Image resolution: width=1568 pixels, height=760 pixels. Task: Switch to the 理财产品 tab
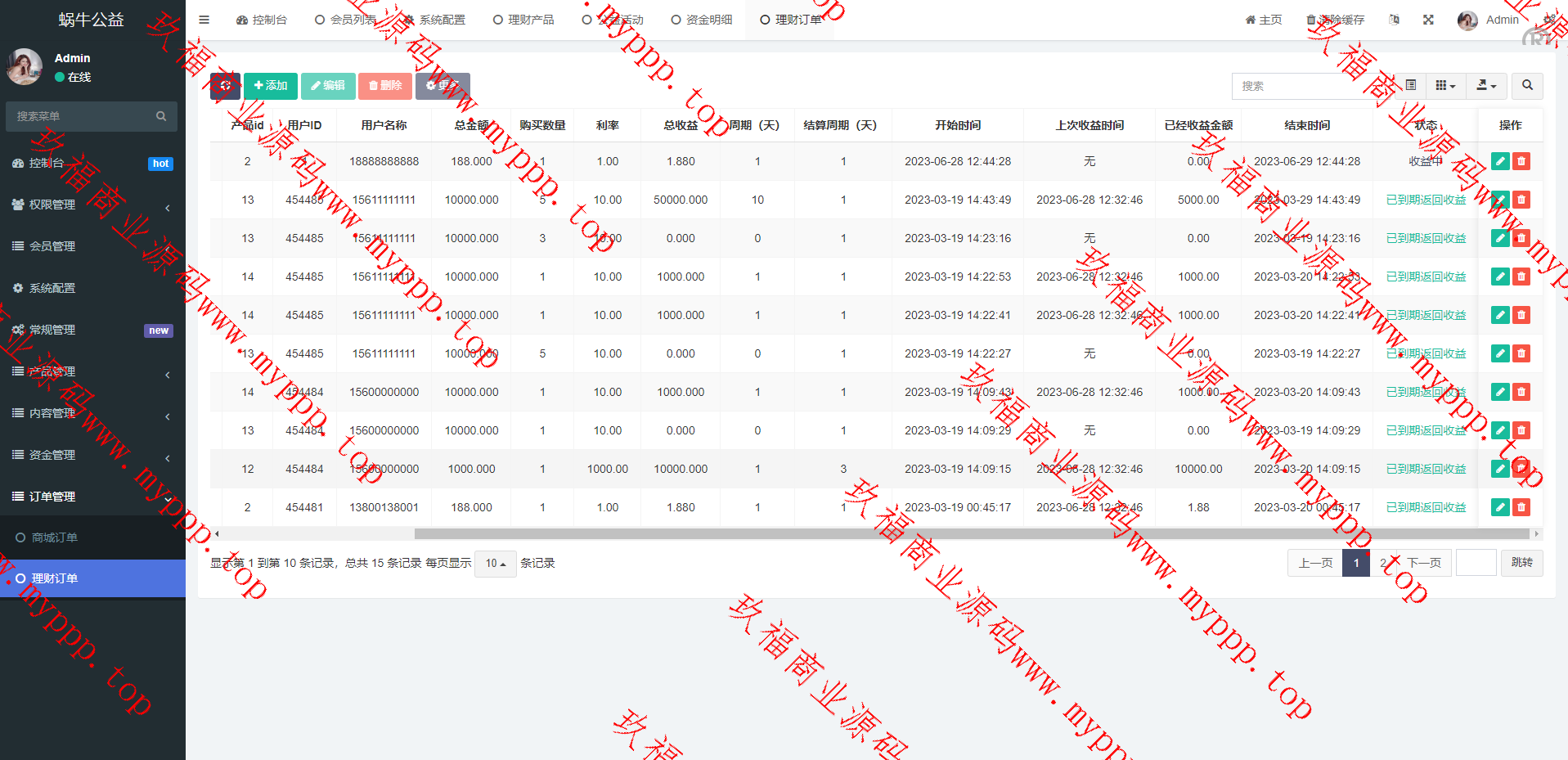523,20
